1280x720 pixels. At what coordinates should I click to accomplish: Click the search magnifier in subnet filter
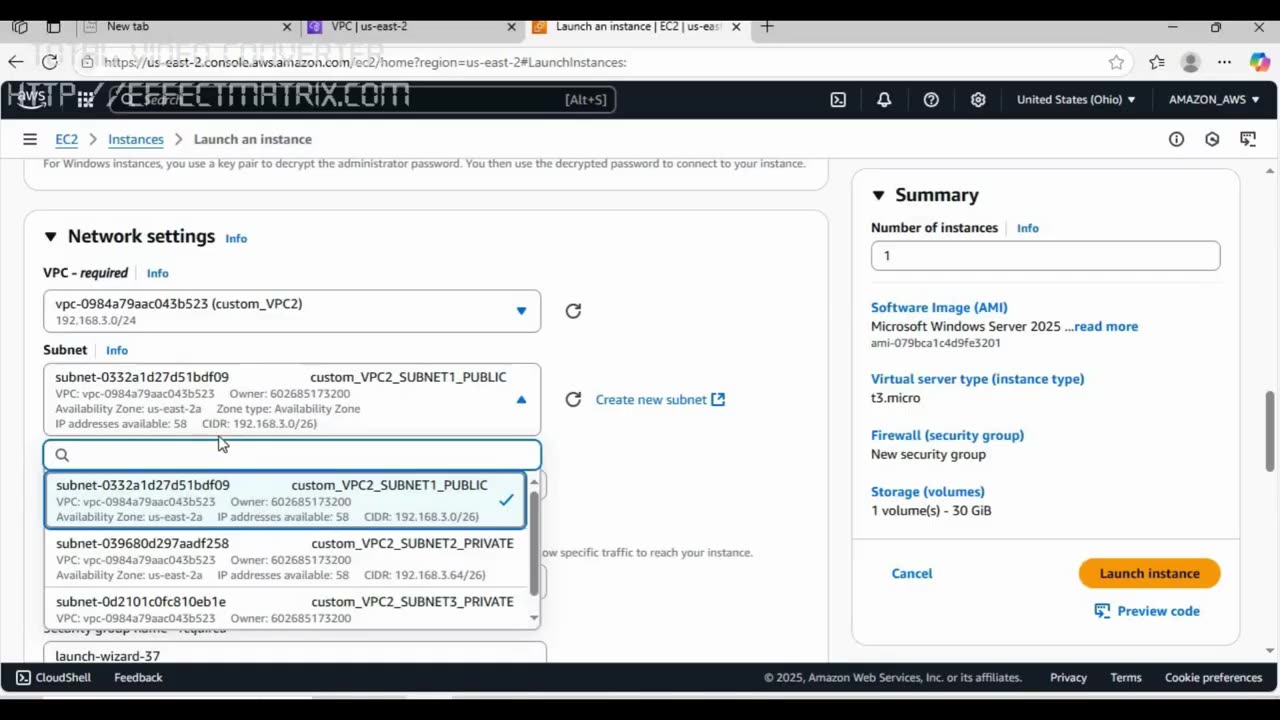62,455
